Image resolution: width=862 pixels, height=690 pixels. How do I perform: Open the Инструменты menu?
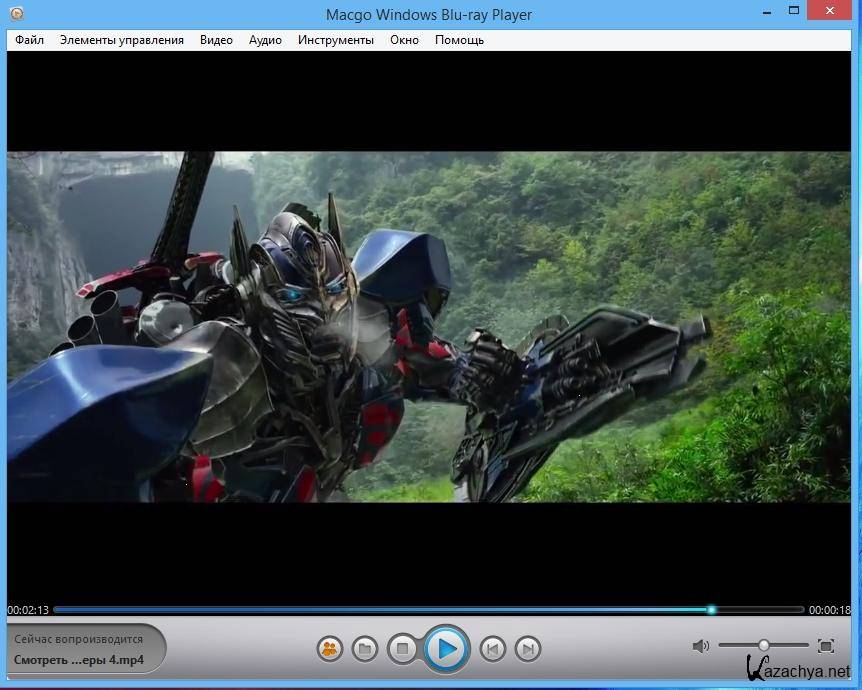pyautogui.click(x=336, y=40)
